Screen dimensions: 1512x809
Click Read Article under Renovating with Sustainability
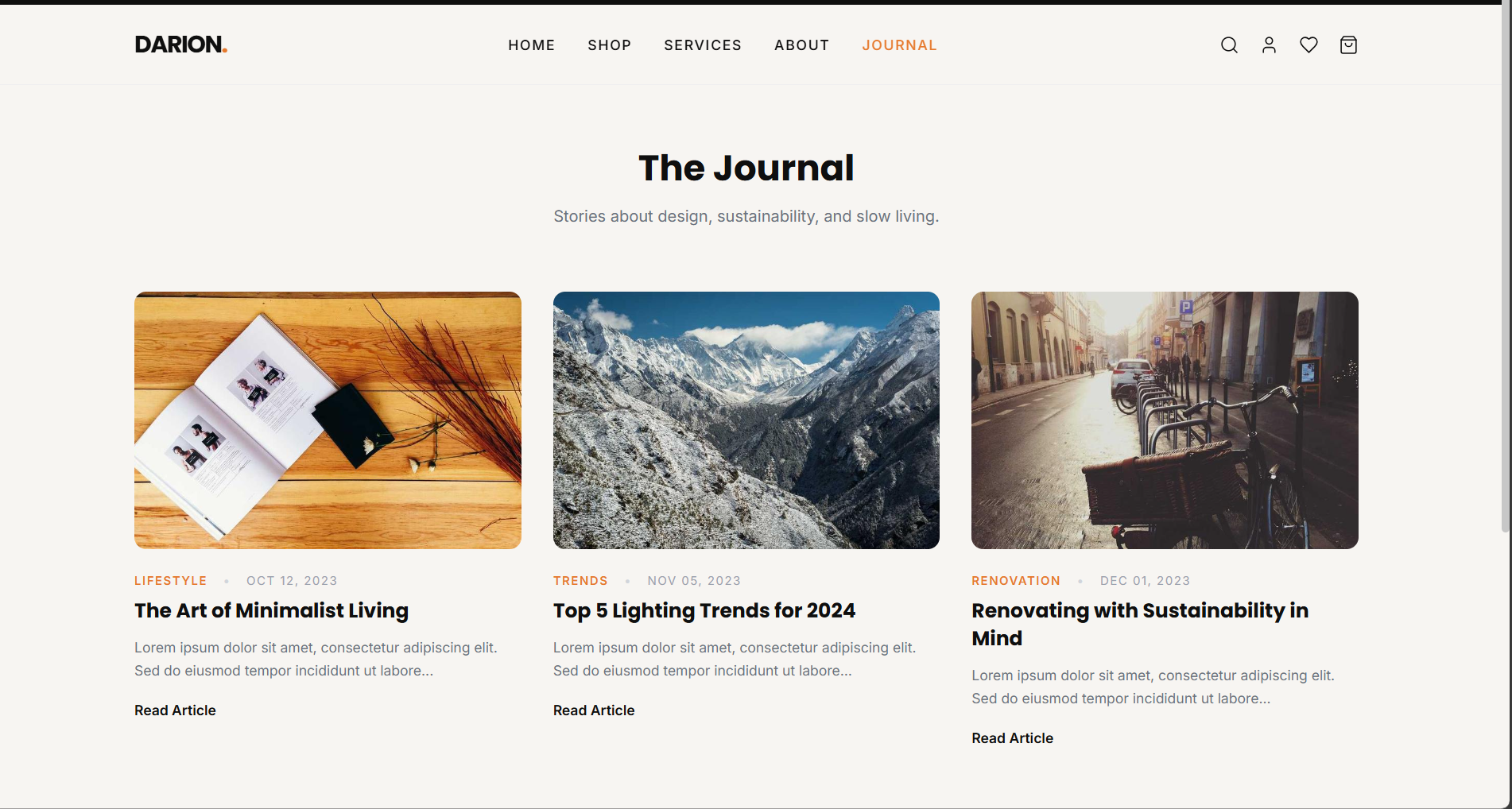click(1012, 738)
